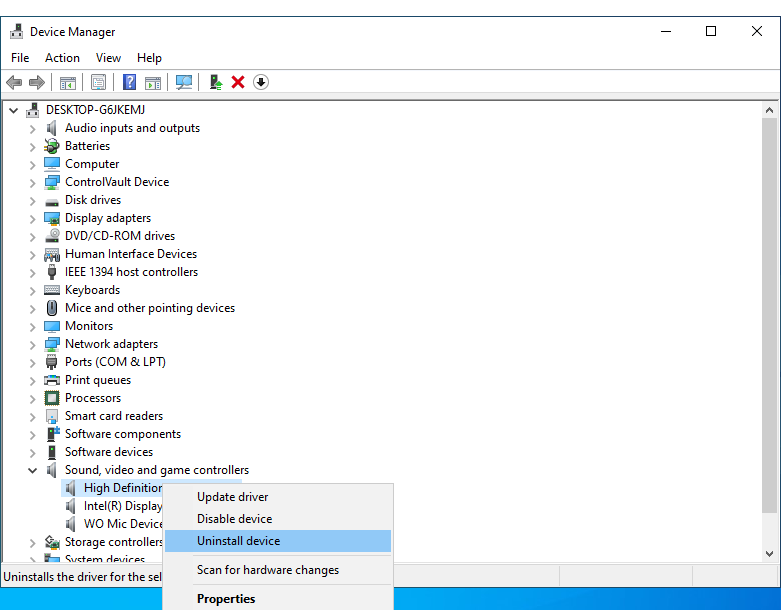Click the red X uninstall device toolbar icon

coord(238,82)
